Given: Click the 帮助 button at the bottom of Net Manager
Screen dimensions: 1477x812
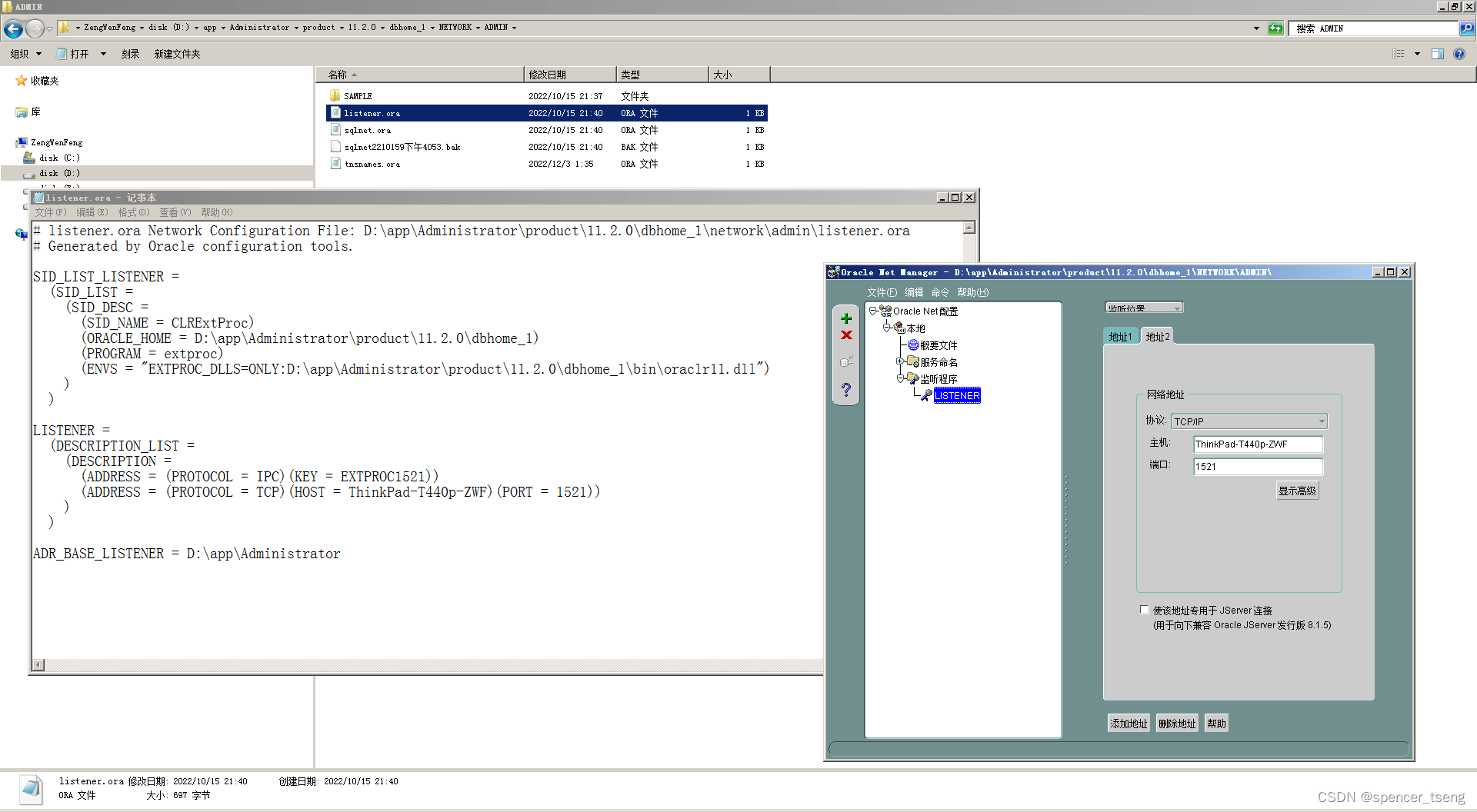Looking at the screenshot, I should [x=1216, y=724].
